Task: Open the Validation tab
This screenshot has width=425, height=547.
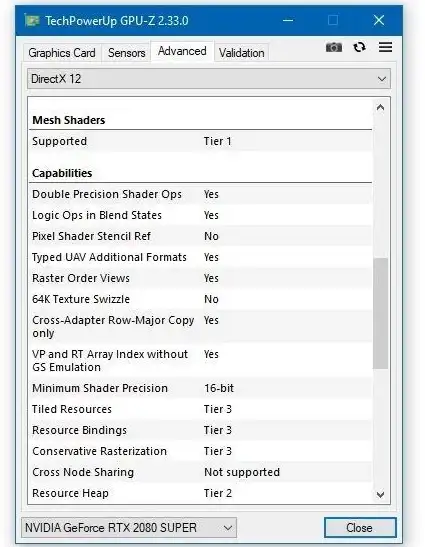Action: tap(241, 53)
